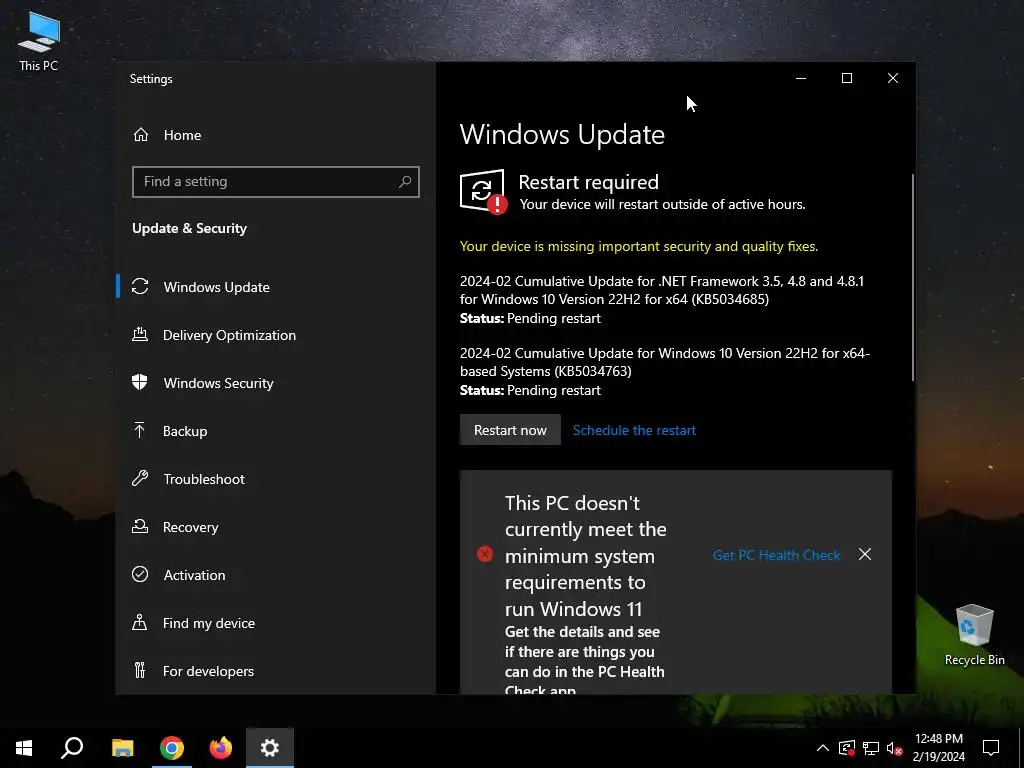The image size is (1024, 768).
Task: Open the Windows Start menu
Action: [24, 748]
